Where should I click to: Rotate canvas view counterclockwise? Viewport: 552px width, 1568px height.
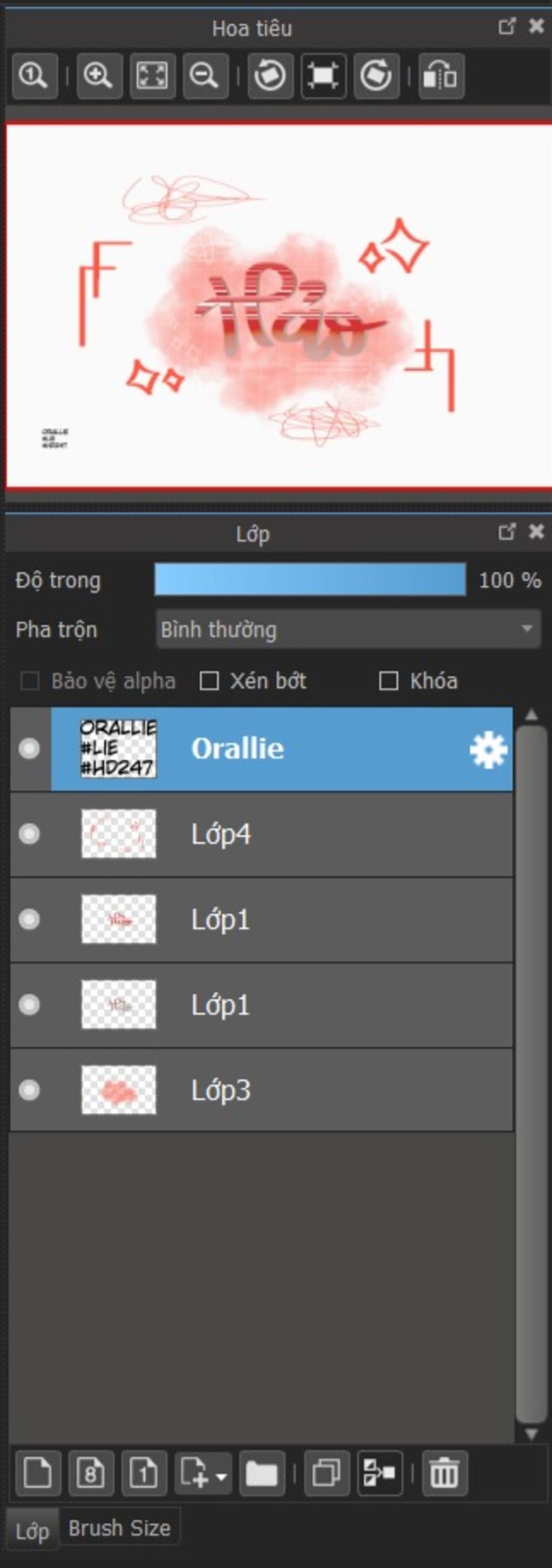pos(271,76)
